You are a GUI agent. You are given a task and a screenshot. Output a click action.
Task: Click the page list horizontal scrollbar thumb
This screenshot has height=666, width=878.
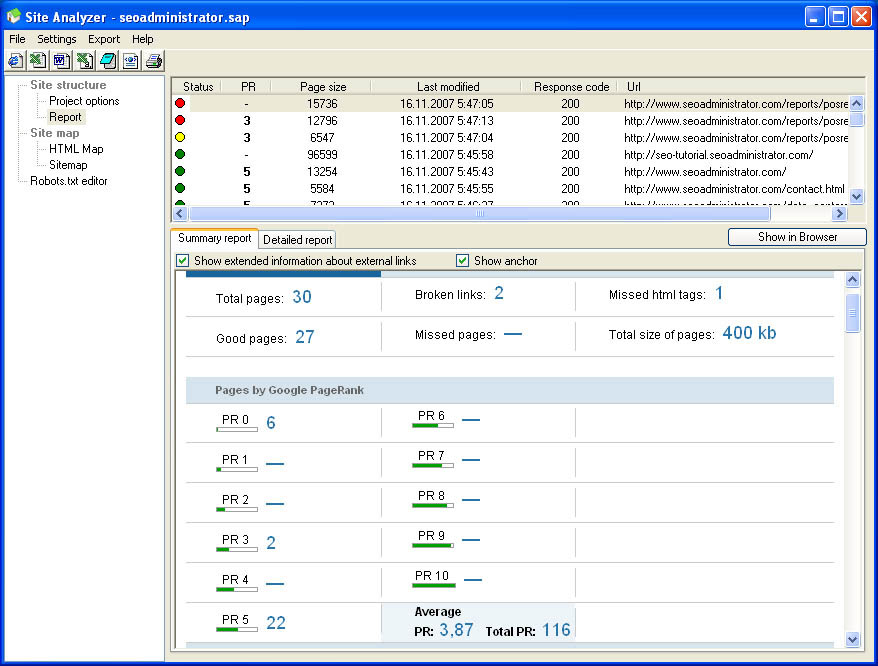(480, 214)
